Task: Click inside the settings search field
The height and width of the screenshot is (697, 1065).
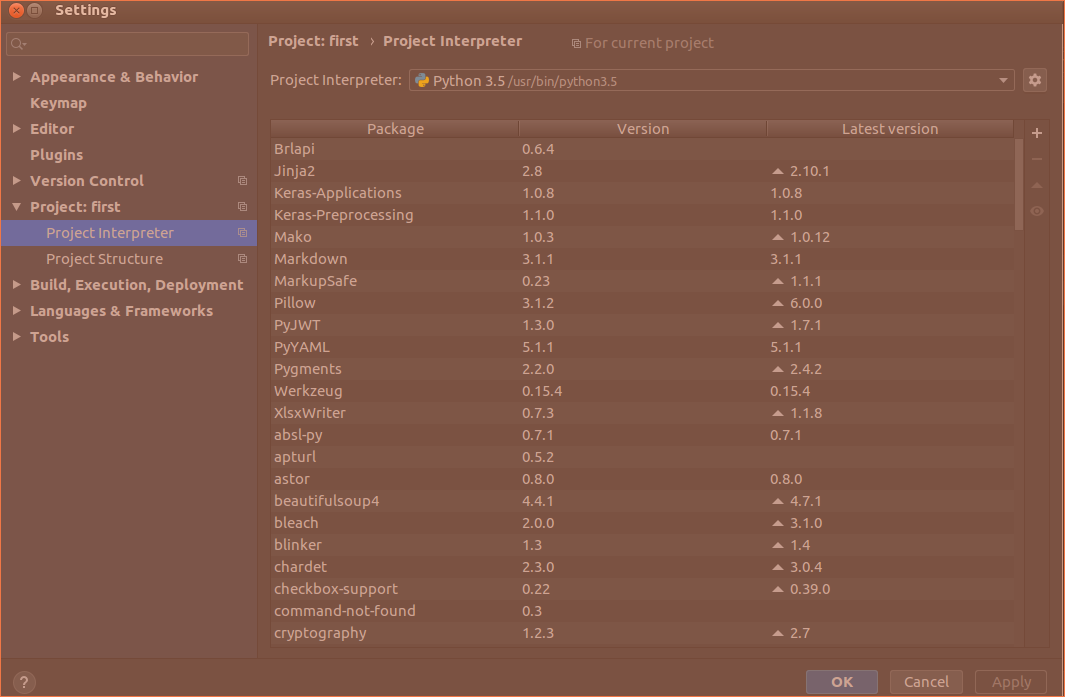Action: point(128,44)
